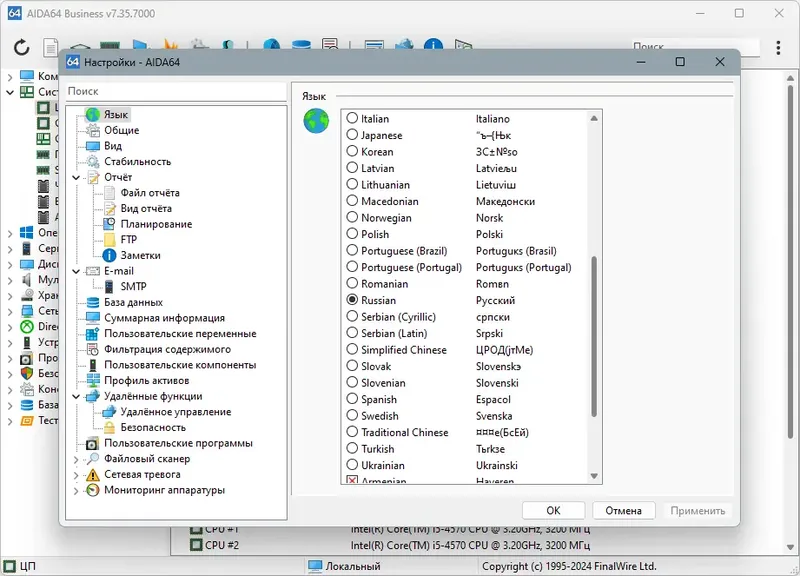This screenshot has width=800, height=576.
Task: Click Serbian (Latin) radio option
Action: (x=352, y=333)
